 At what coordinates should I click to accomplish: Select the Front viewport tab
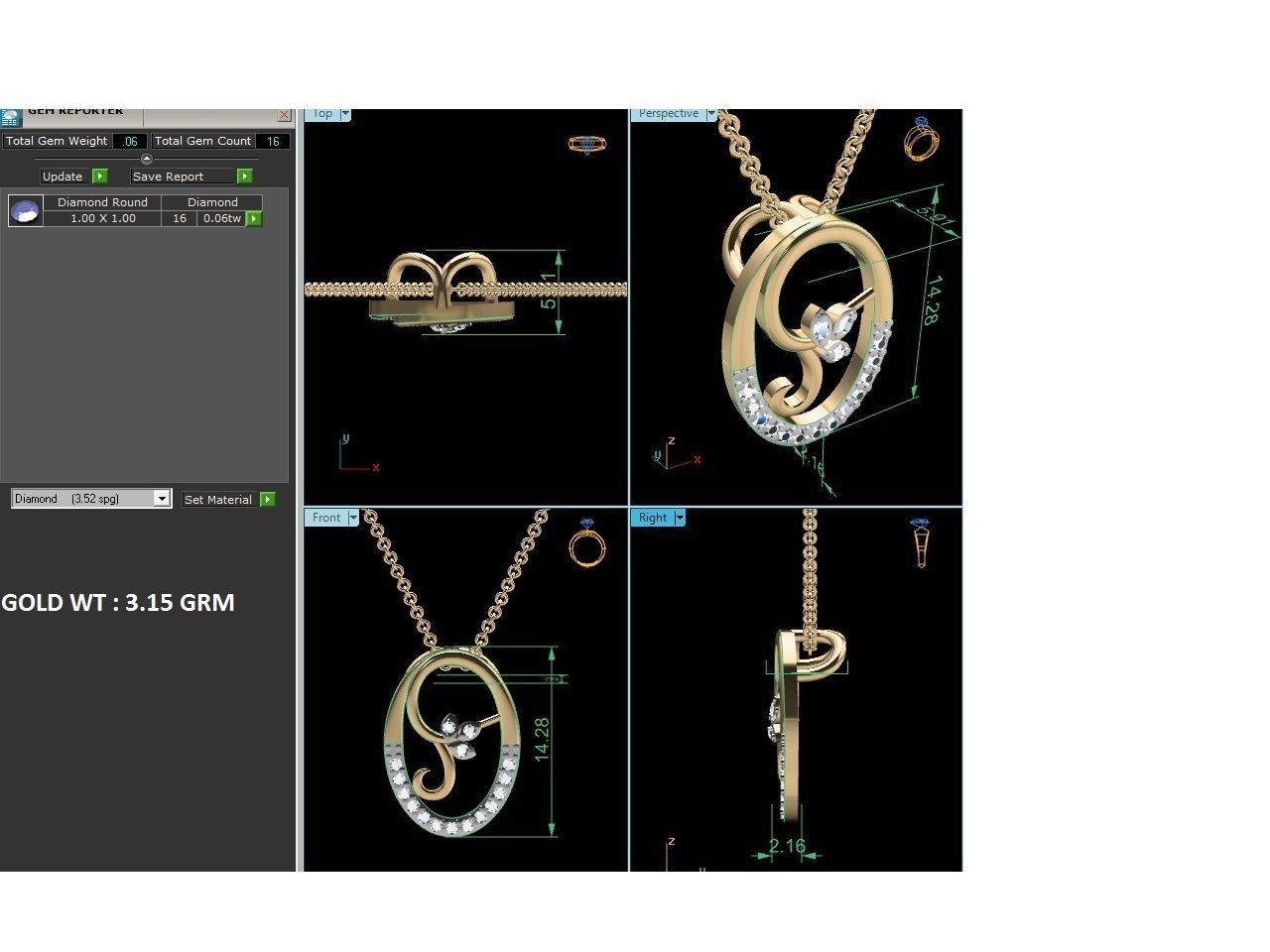coord(326,518)
